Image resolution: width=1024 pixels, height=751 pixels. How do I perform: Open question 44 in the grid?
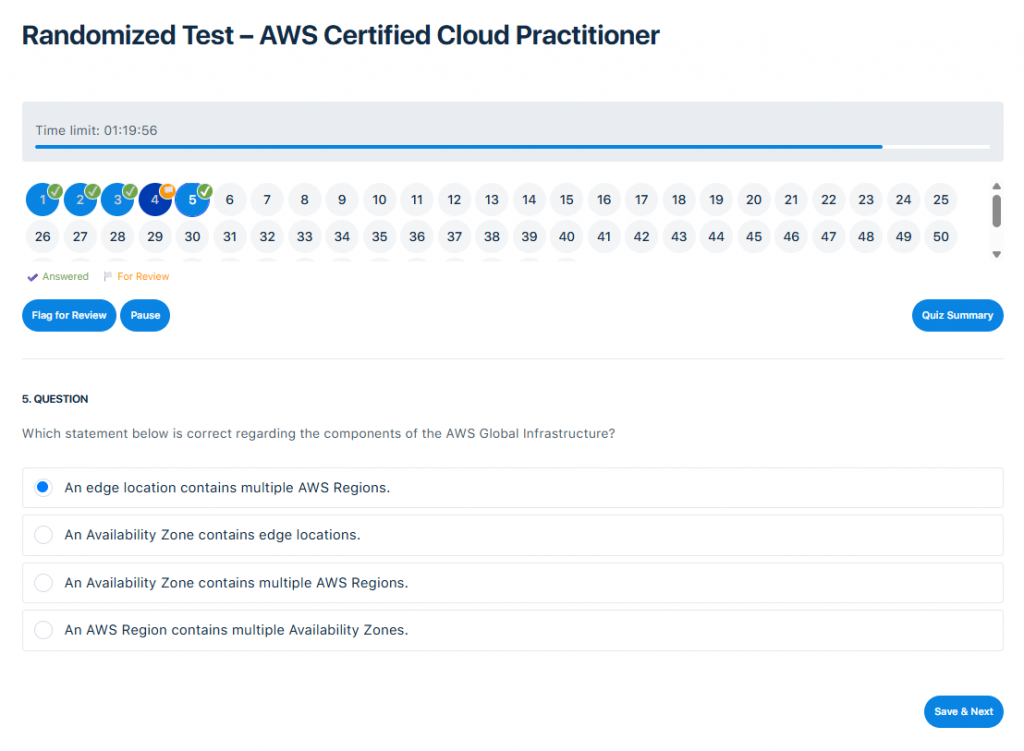point(716,236)
